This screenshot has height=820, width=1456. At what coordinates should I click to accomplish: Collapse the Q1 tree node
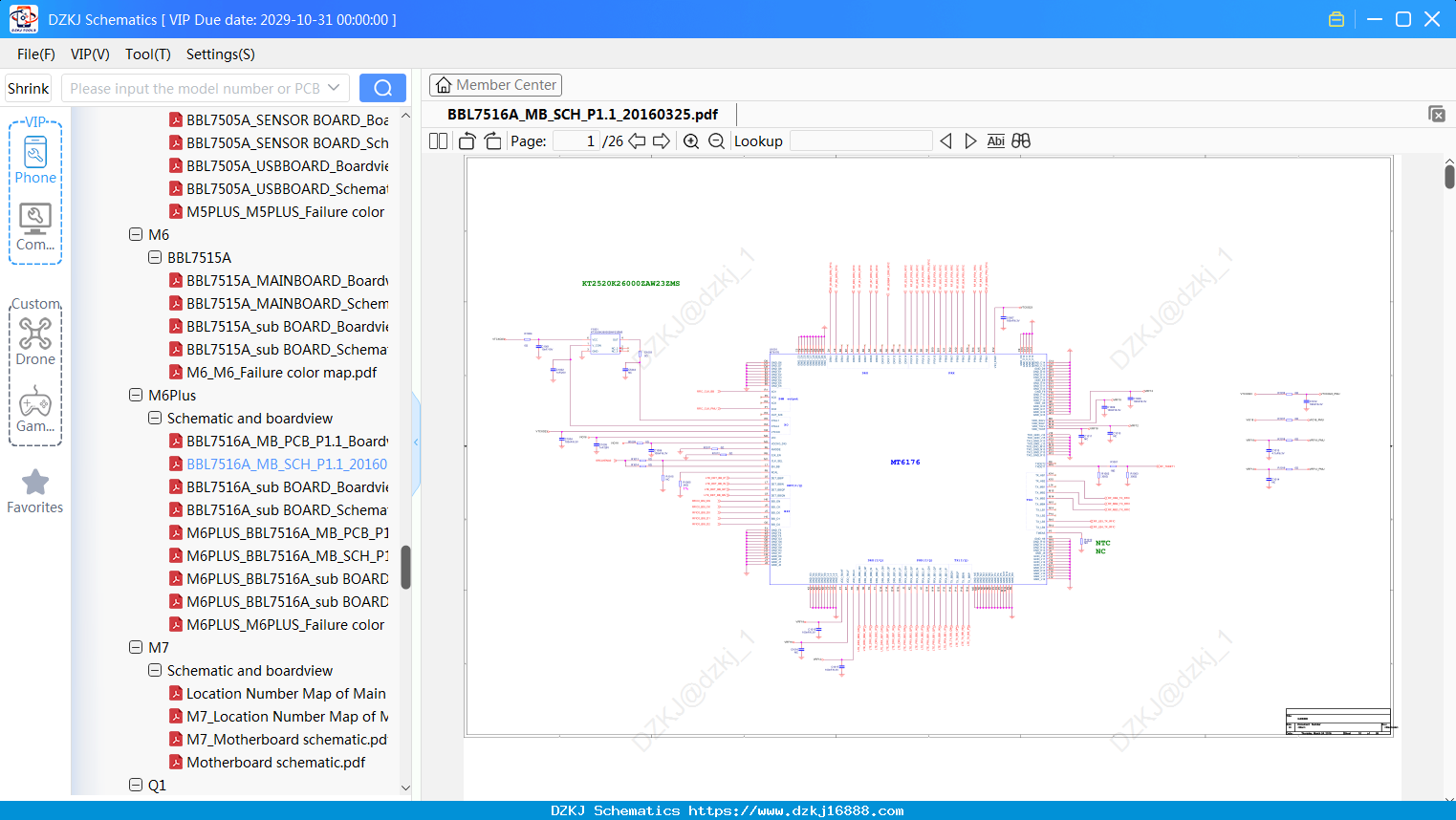click(136, 785)
